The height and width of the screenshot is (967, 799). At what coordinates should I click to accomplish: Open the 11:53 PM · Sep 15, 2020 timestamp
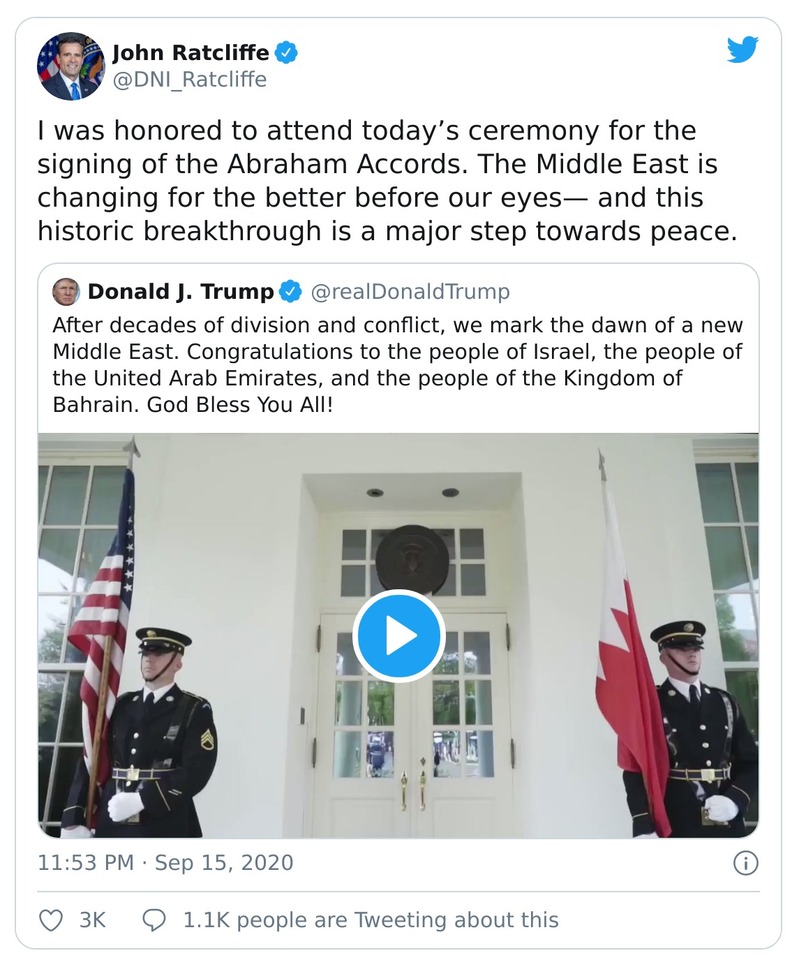(x=165, y=862)
